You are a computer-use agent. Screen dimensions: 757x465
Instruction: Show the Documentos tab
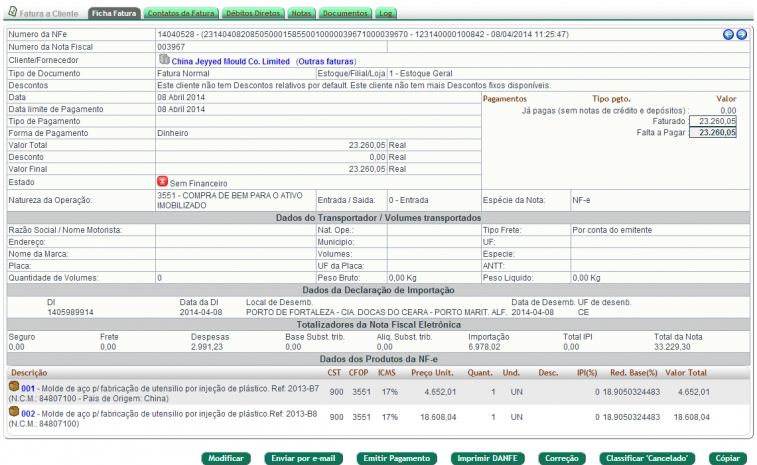tap(345, 14)
